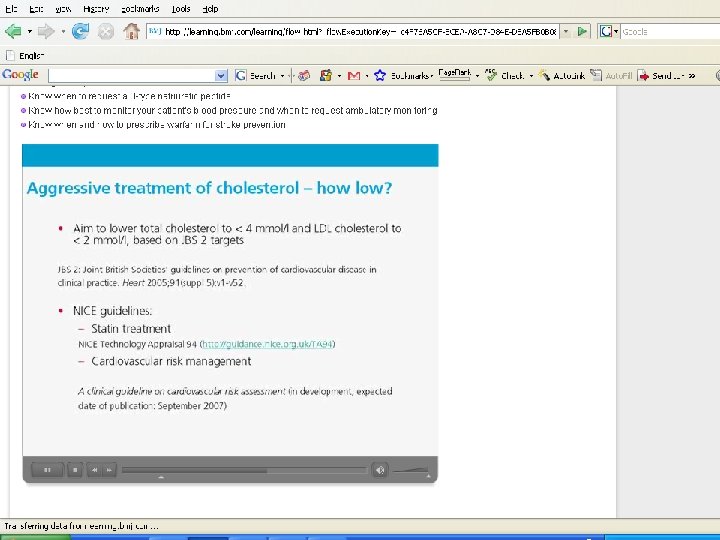The height and width of the screenshot is (540, 720).
Task: Open the Check dropdown arrow
Action: [531, 76]
